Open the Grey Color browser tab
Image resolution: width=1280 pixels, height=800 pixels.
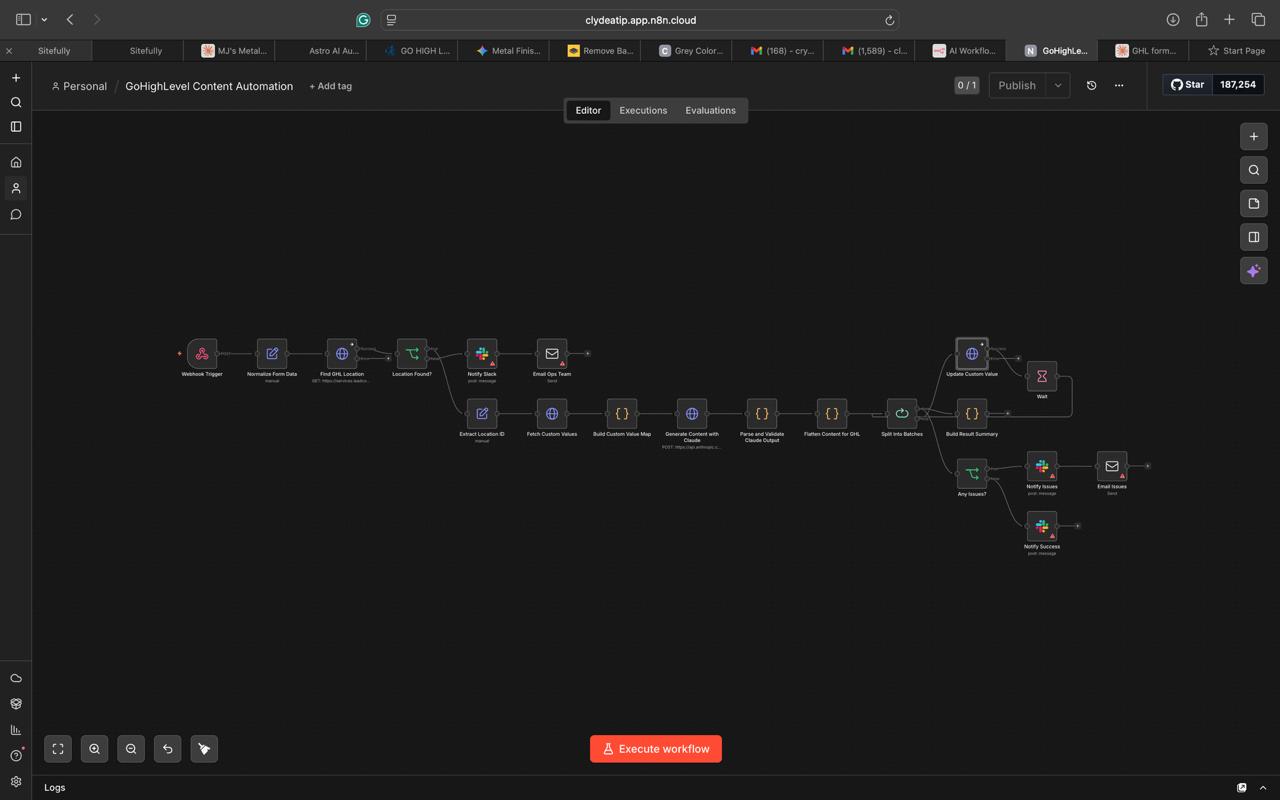coord(690,50)
